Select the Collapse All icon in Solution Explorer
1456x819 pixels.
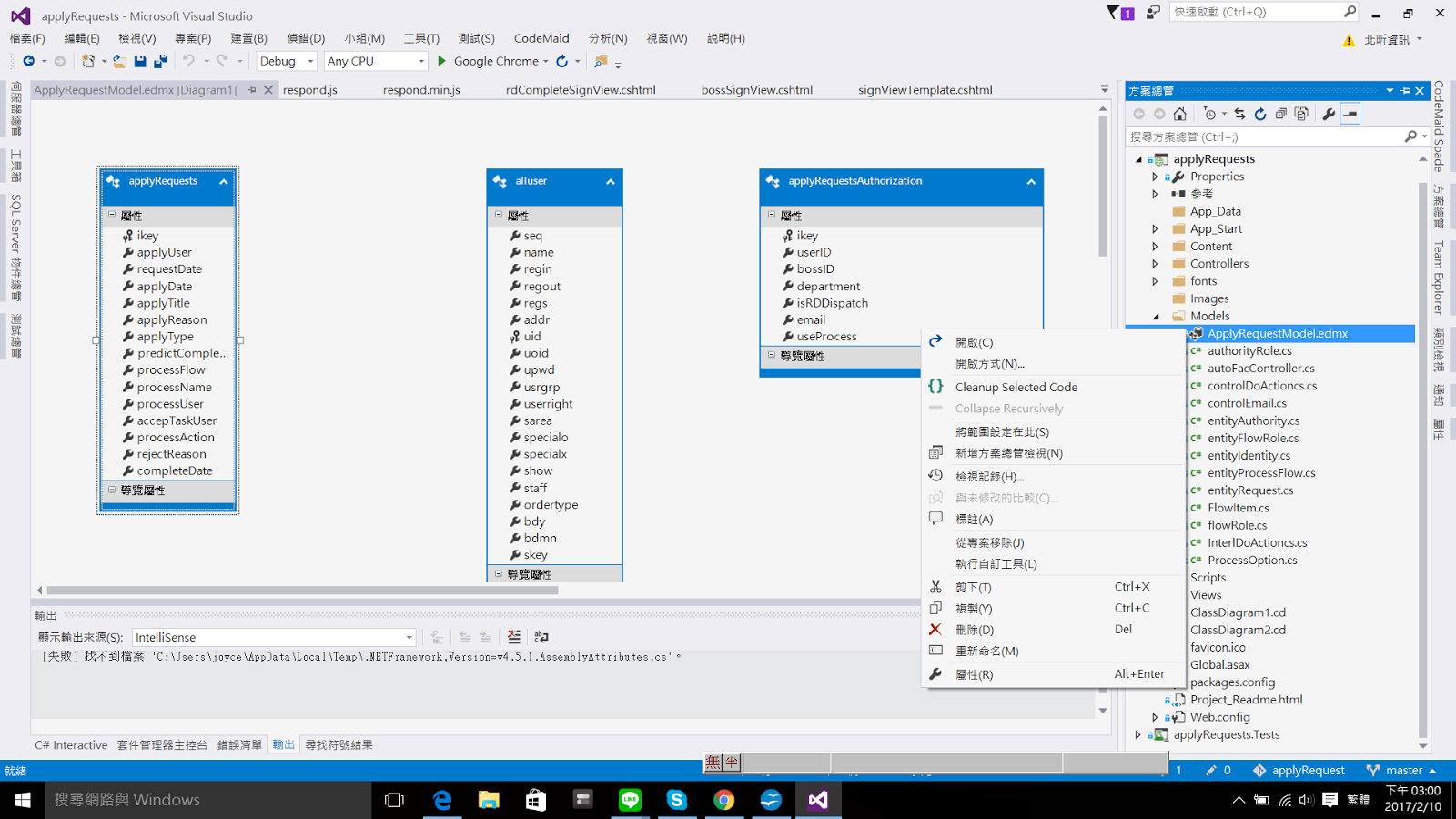[x=1280, y=113]
